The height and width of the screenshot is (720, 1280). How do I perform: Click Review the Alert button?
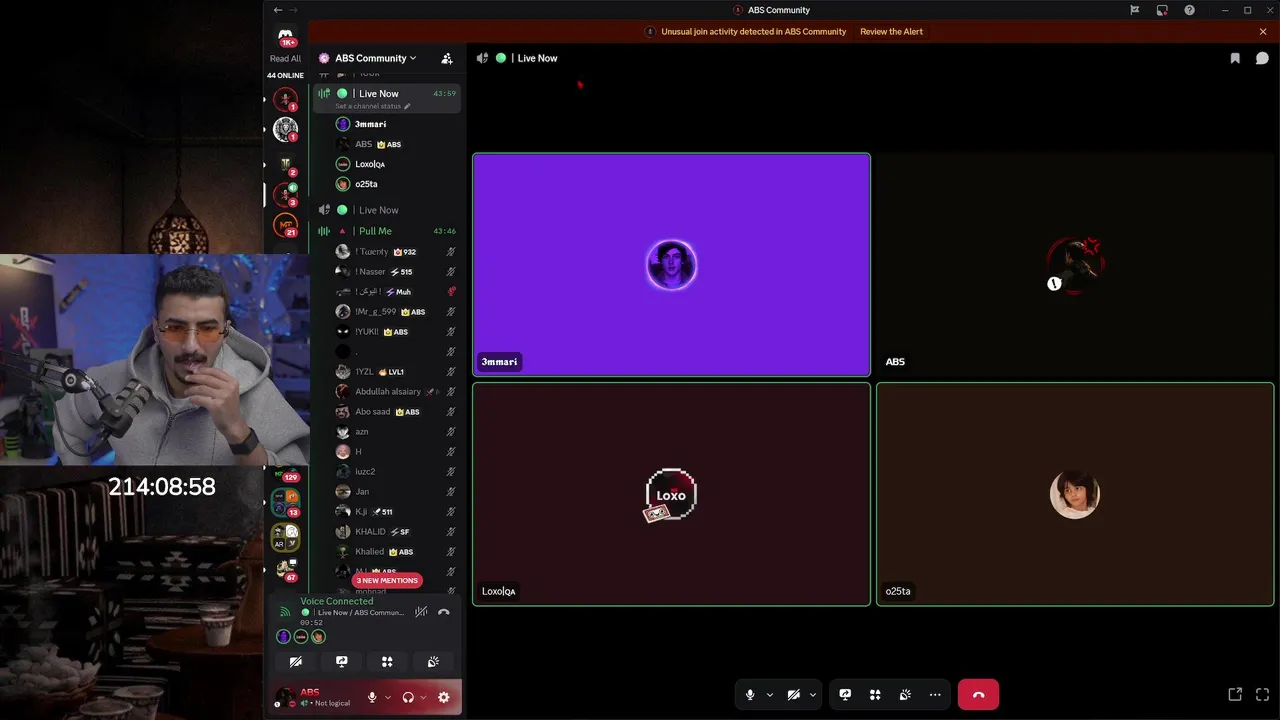coord(891,32)
